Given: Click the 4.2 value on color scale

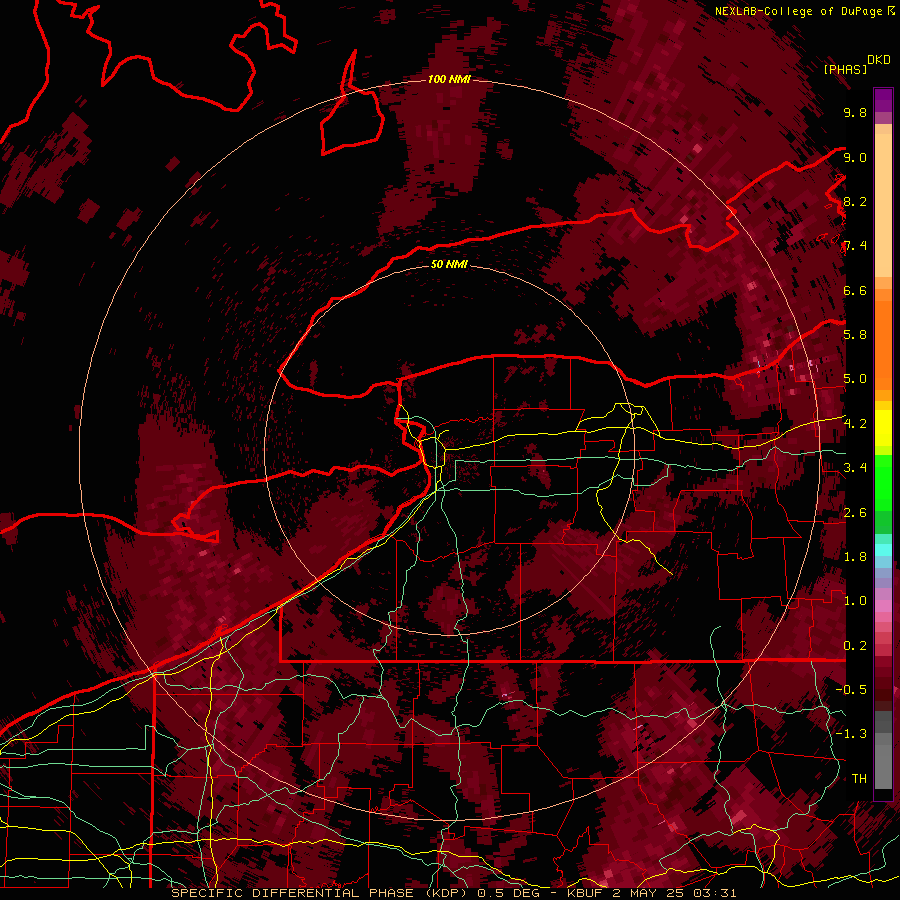Looking at the screenshot, I should point(855,424).
